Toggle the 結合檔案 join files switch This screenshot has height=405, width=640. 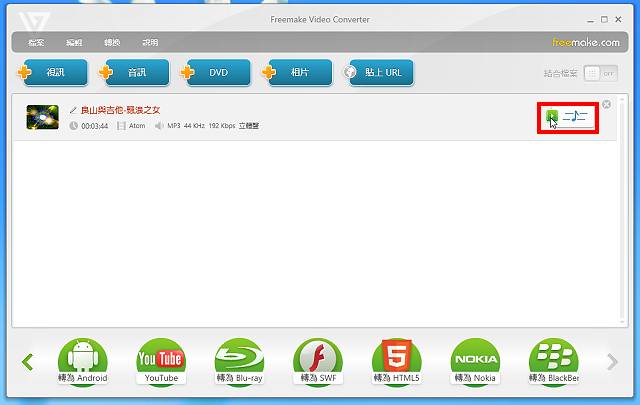click(x=600, y=73)
